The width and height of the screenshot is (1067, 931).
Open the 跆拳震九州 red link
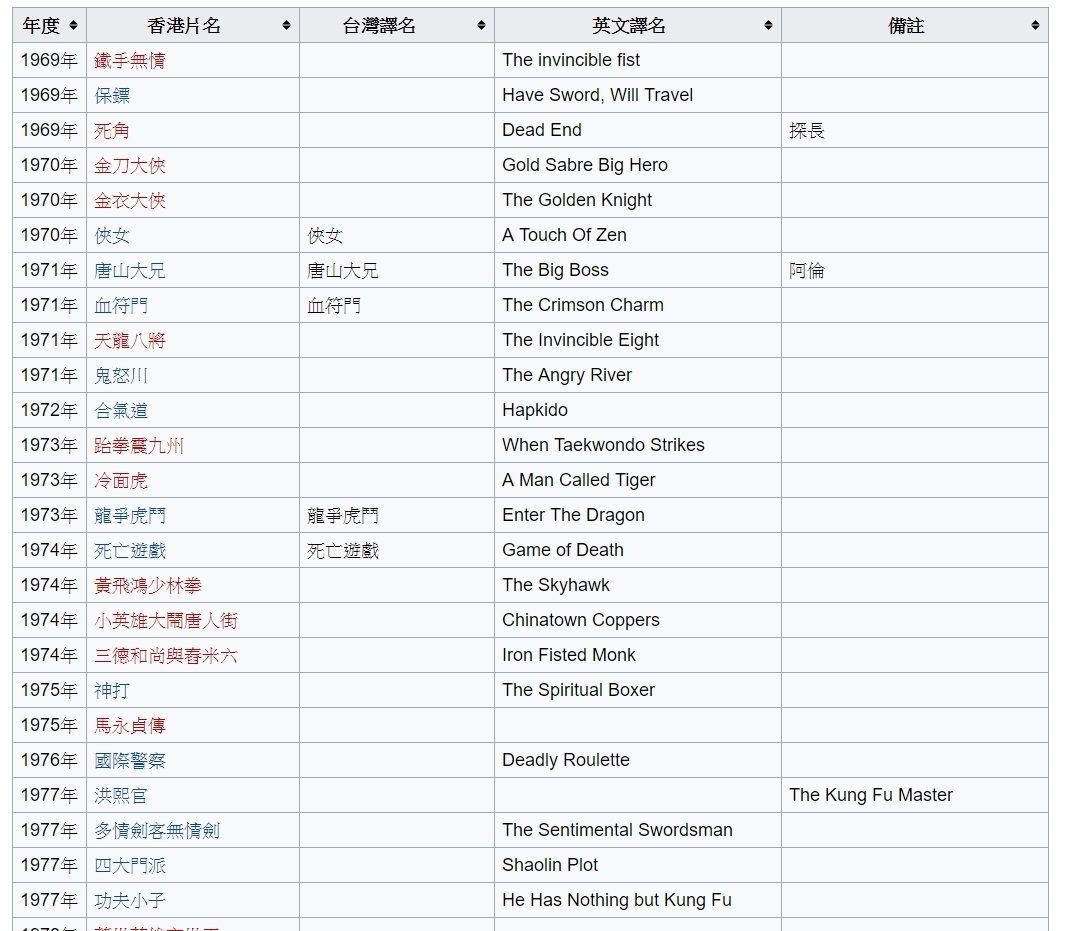[139, 446]
